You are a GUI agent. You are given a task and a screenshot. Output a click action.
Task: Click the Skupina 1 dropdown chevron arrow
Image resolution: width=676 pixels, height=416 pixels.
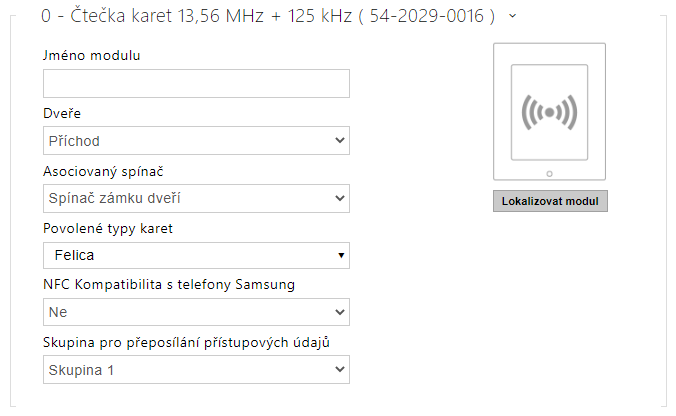[340, 369]
